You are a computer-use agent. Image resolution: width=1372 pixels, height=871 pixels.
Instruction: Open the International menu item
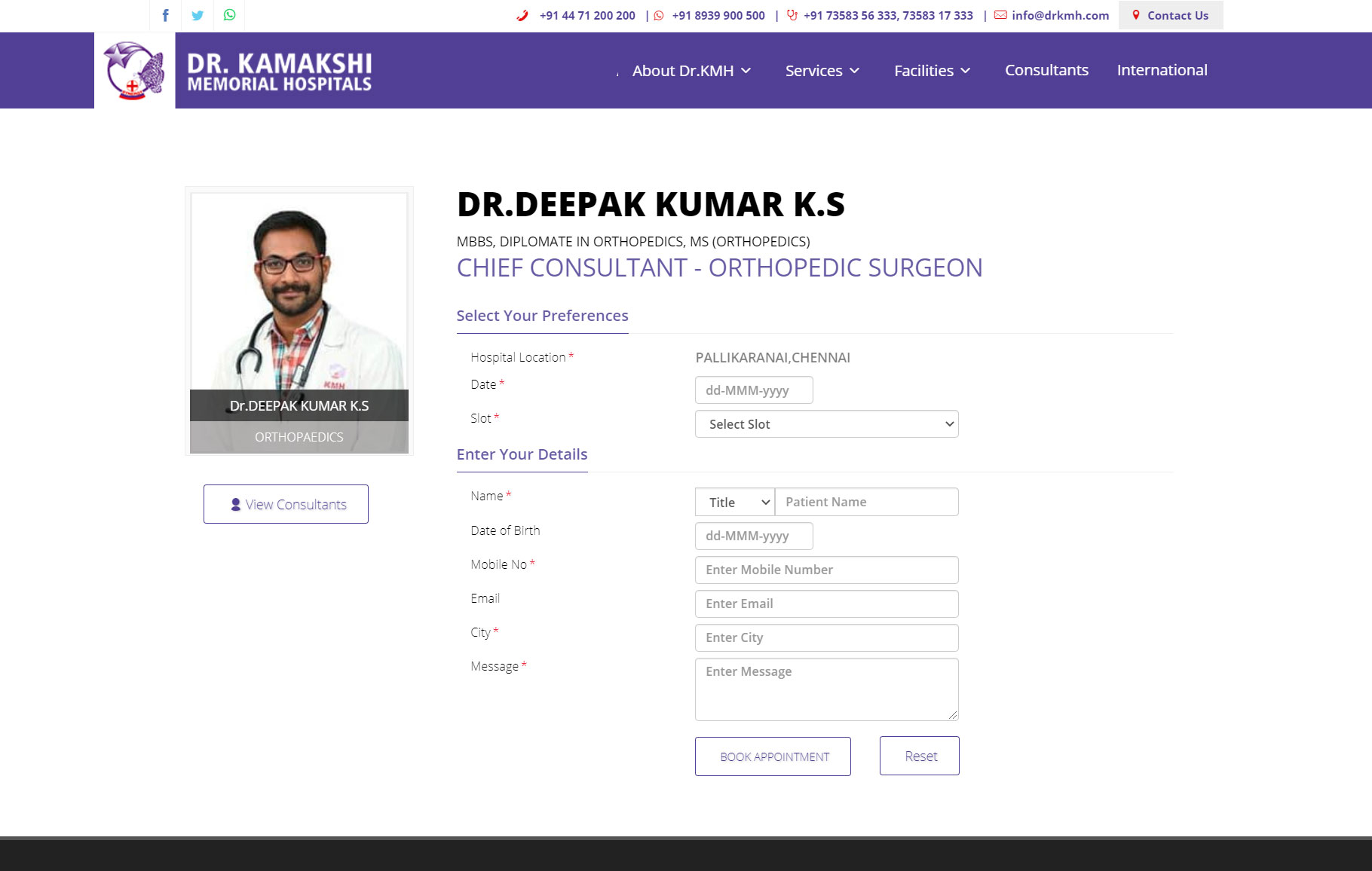click(1162, 70)
